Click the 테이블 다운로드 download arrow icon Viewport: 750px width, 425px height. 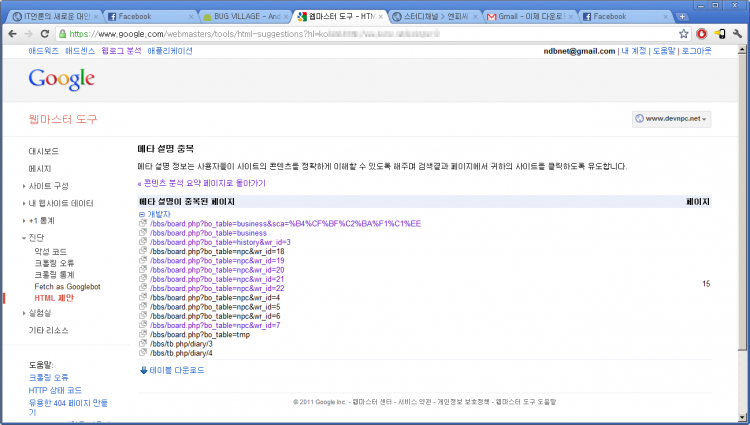[x=143, y=370]
